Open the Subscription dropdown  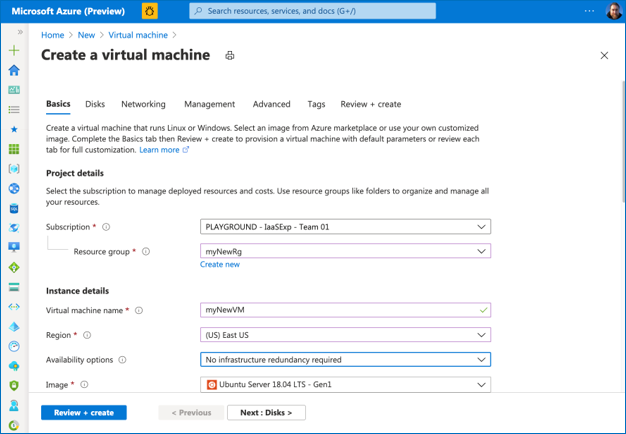point(345,227)
